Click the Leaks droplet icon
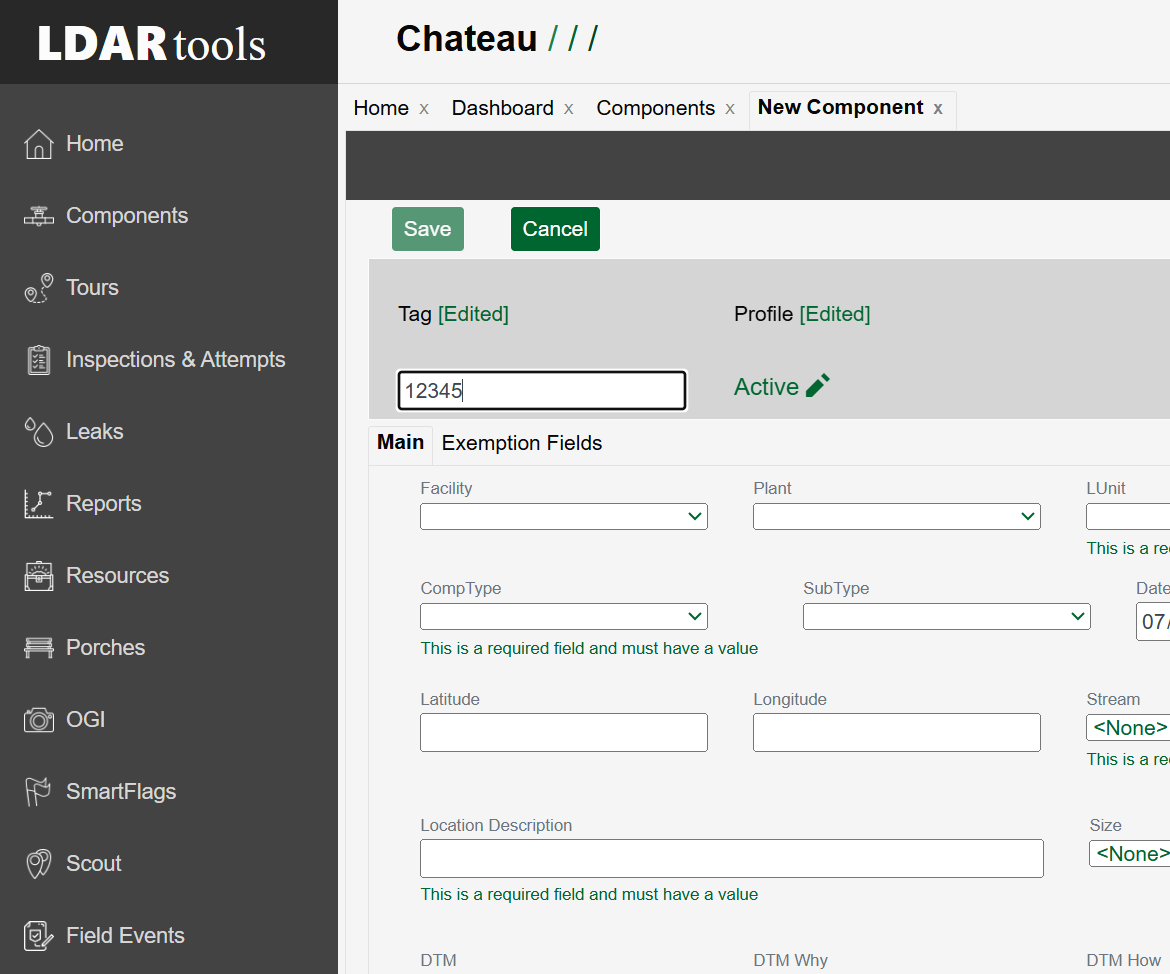Screen dimensions: 1170x974 [38, 432]
